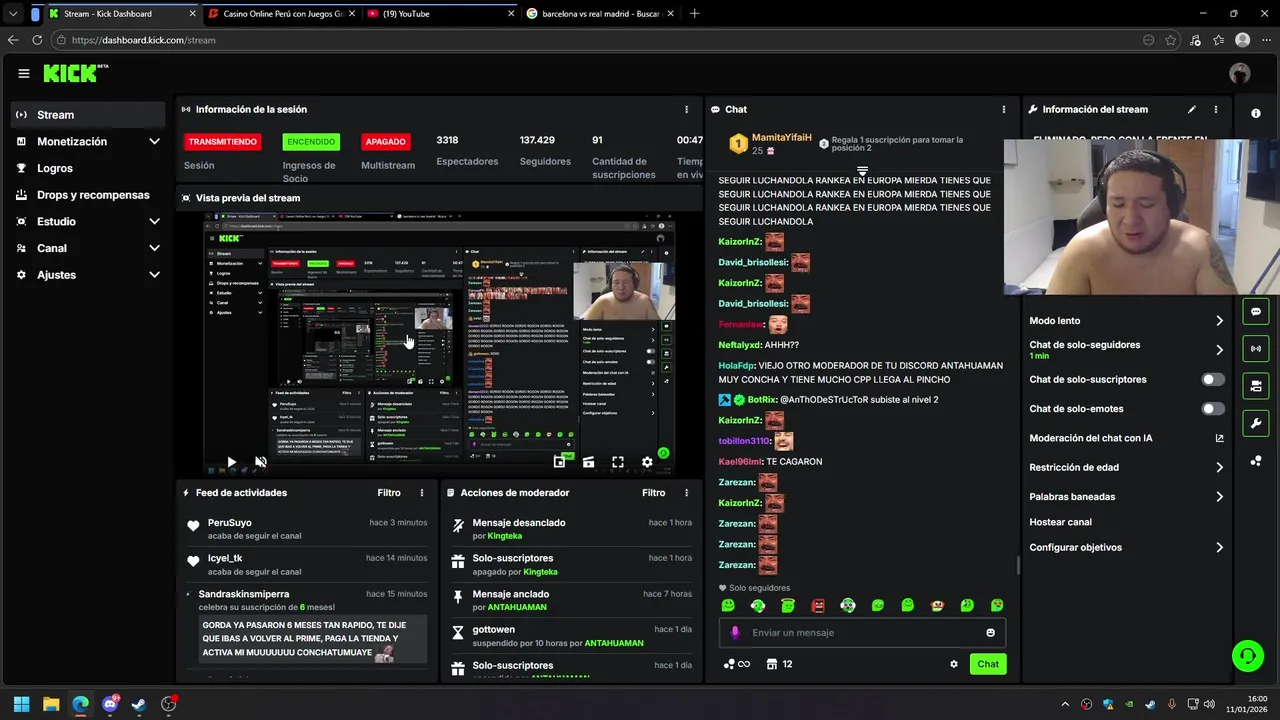Open the hamburger menu beside the Kick logo

coord(24,73)
